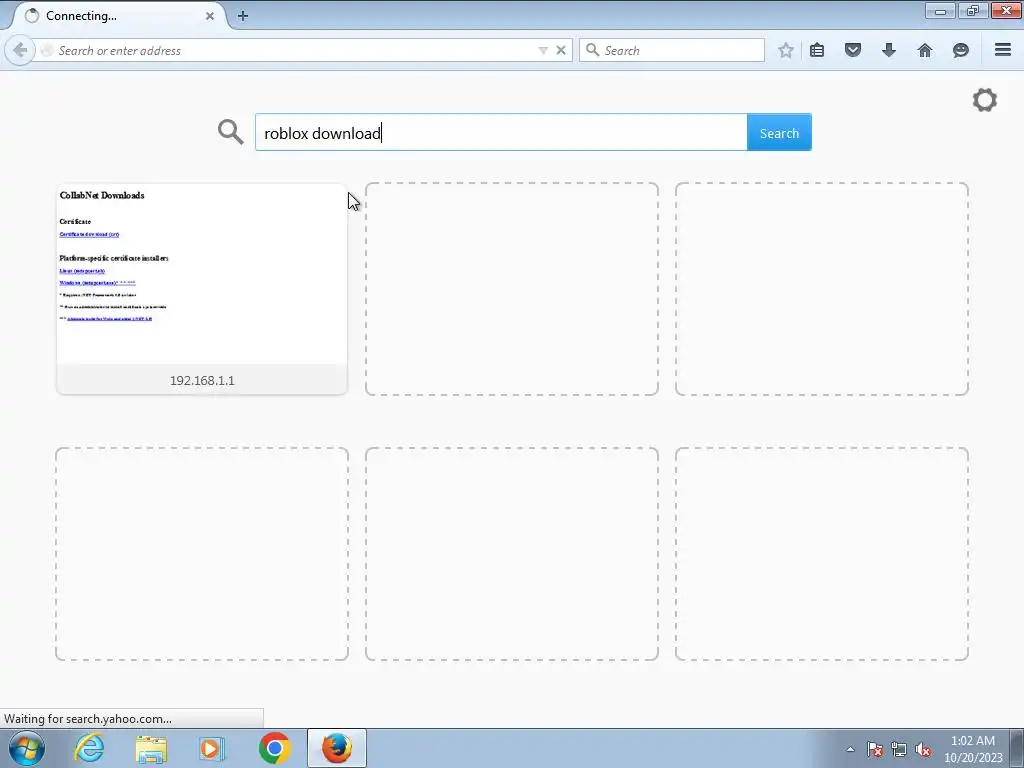
Task: Open Windows Start menu orb
Action: tap(27, 748)
